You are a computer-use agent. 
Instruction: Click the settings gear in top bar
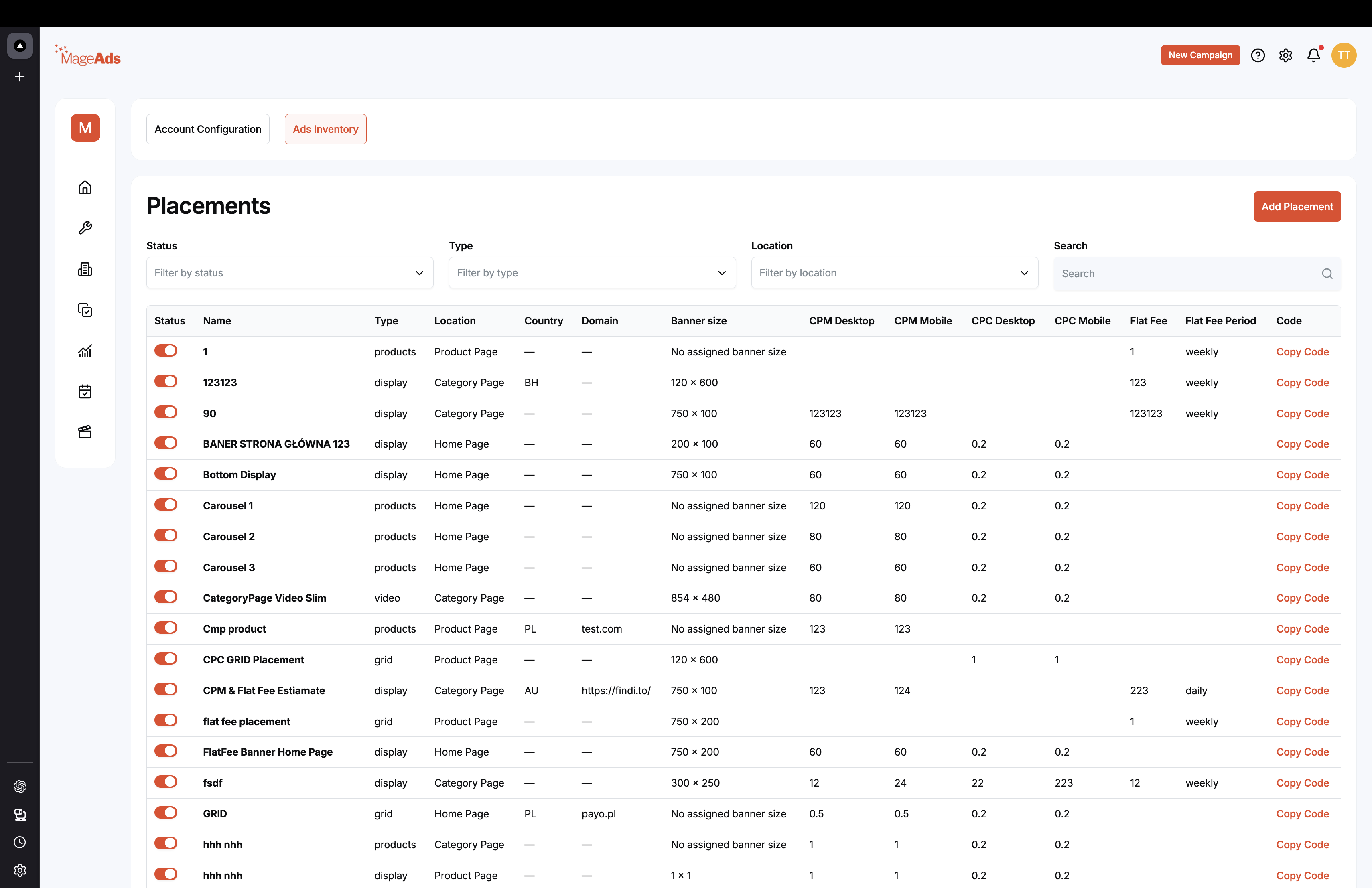tap(1285, 55)
